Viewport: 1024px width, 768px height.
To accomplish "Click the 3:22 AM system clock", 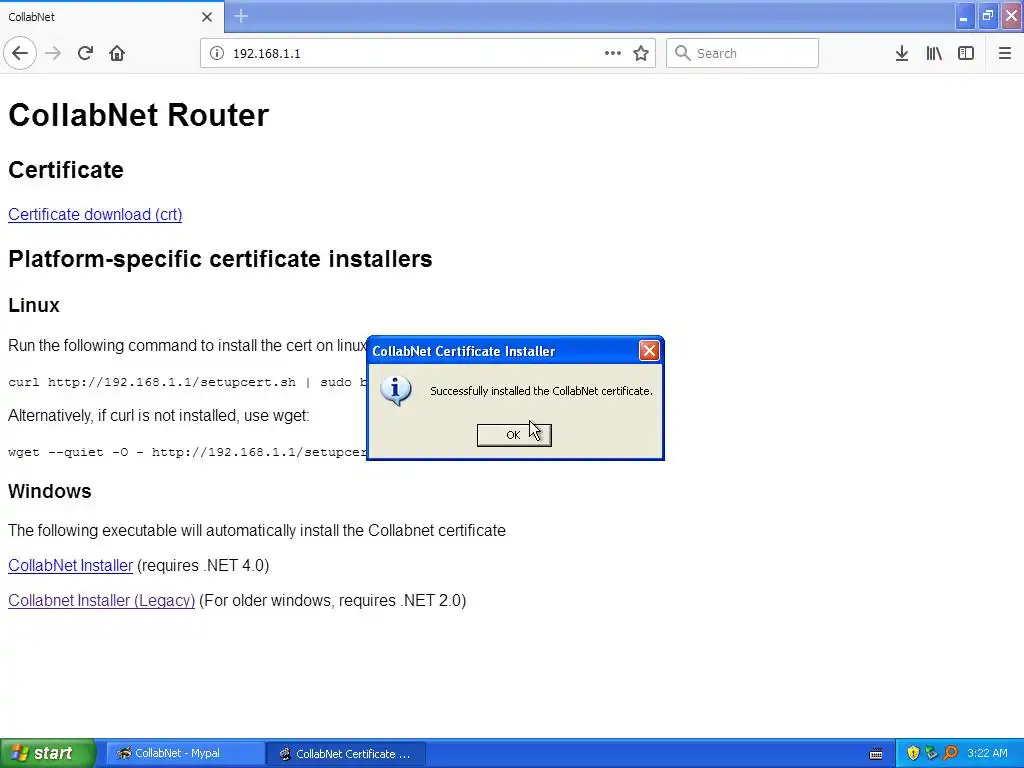I will click(987, 753).
